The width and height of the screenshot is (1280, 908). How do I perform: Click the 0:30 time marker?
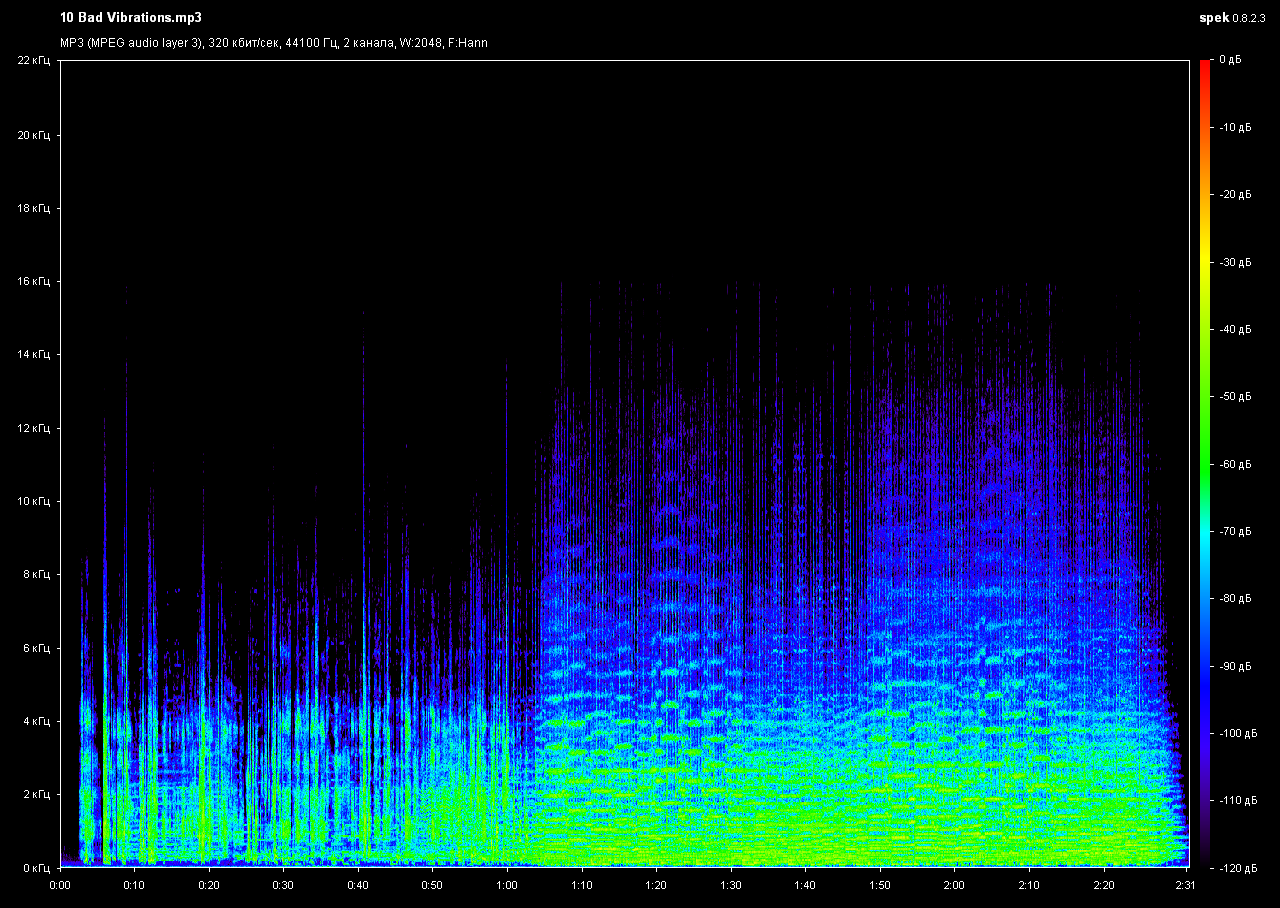point(284,885)
